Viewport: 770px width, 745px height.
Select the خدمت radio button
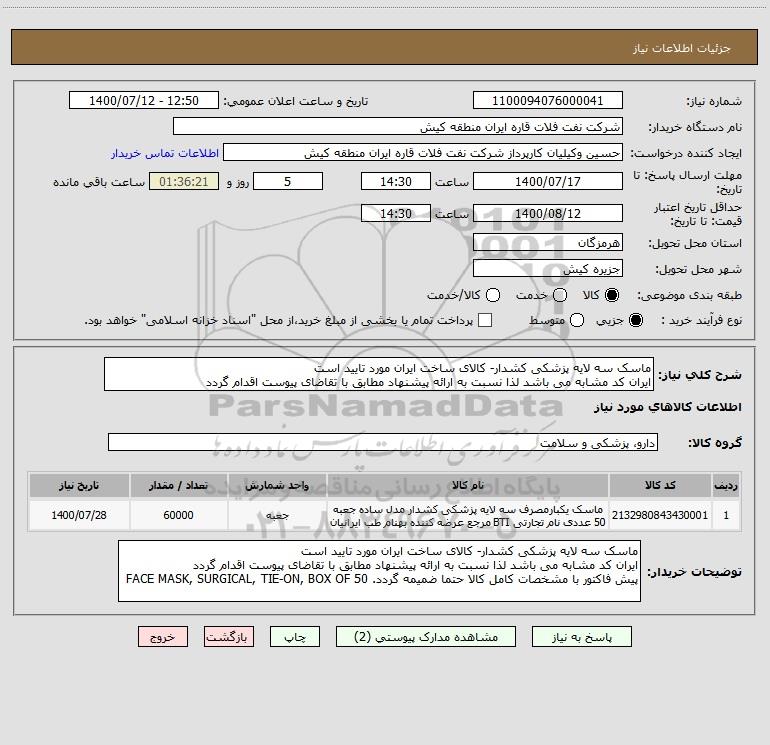(x=560, y=295)
